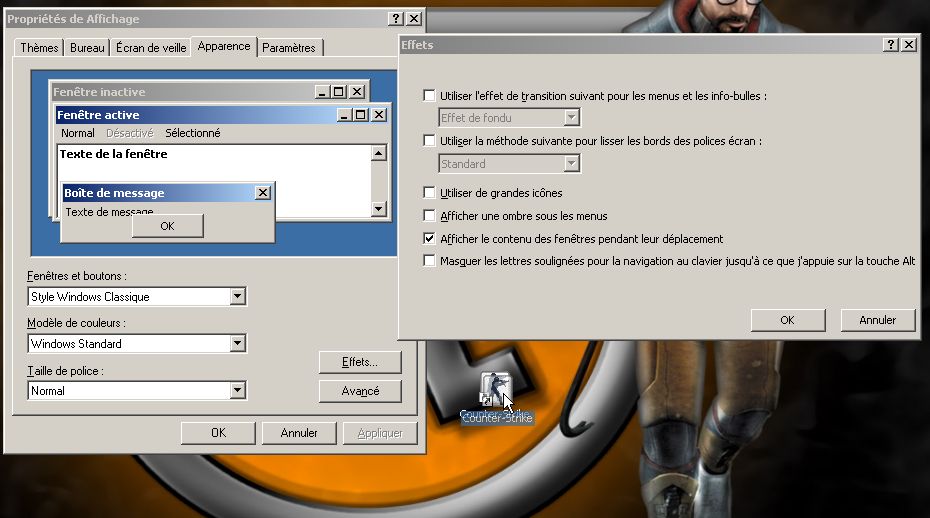The height and width of the screenshot is (518, 930).
Task: Select the Paramètres tab
Action: (289, 48)
